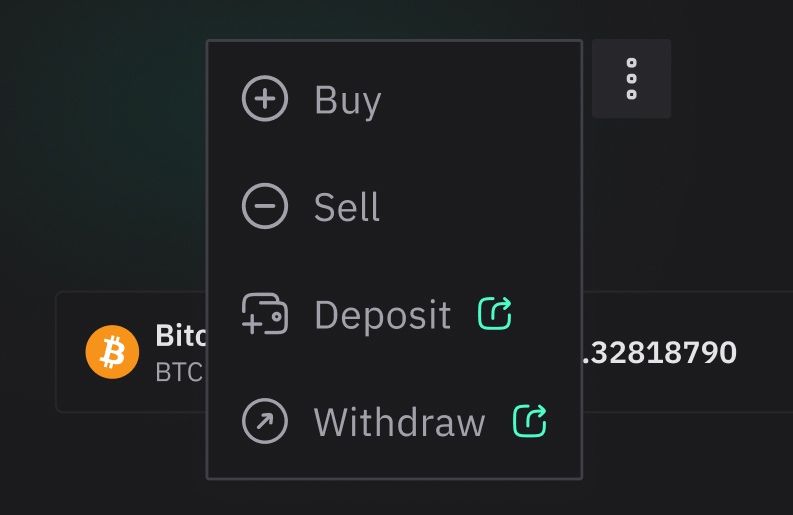Click the minus-circle icon beside Sell
The width and height of the screenshot is (793, 515).
click(265, 206)
